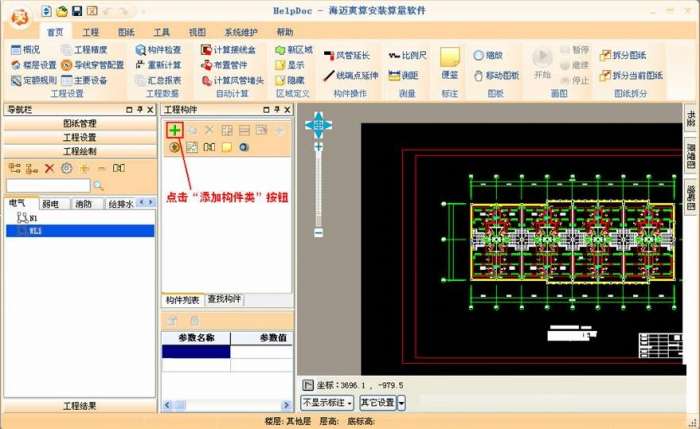Run 计算风管堵头 duct plug calculation
Image resolution: width=700 pixels, height=429 pixels.
click(x=232, y=80)
